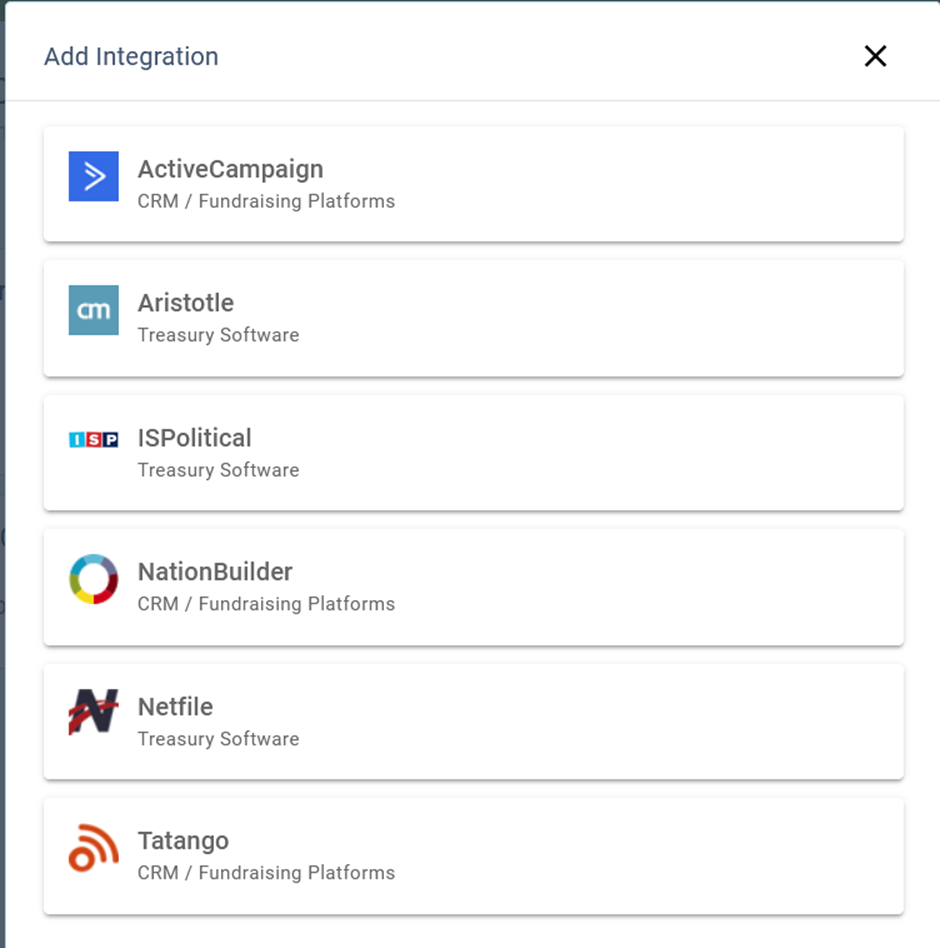940x948 pixels.
Task: Click the CRM / Fundraising Platforms label under ActiveCampaign
Action: (x=266, y=201)
